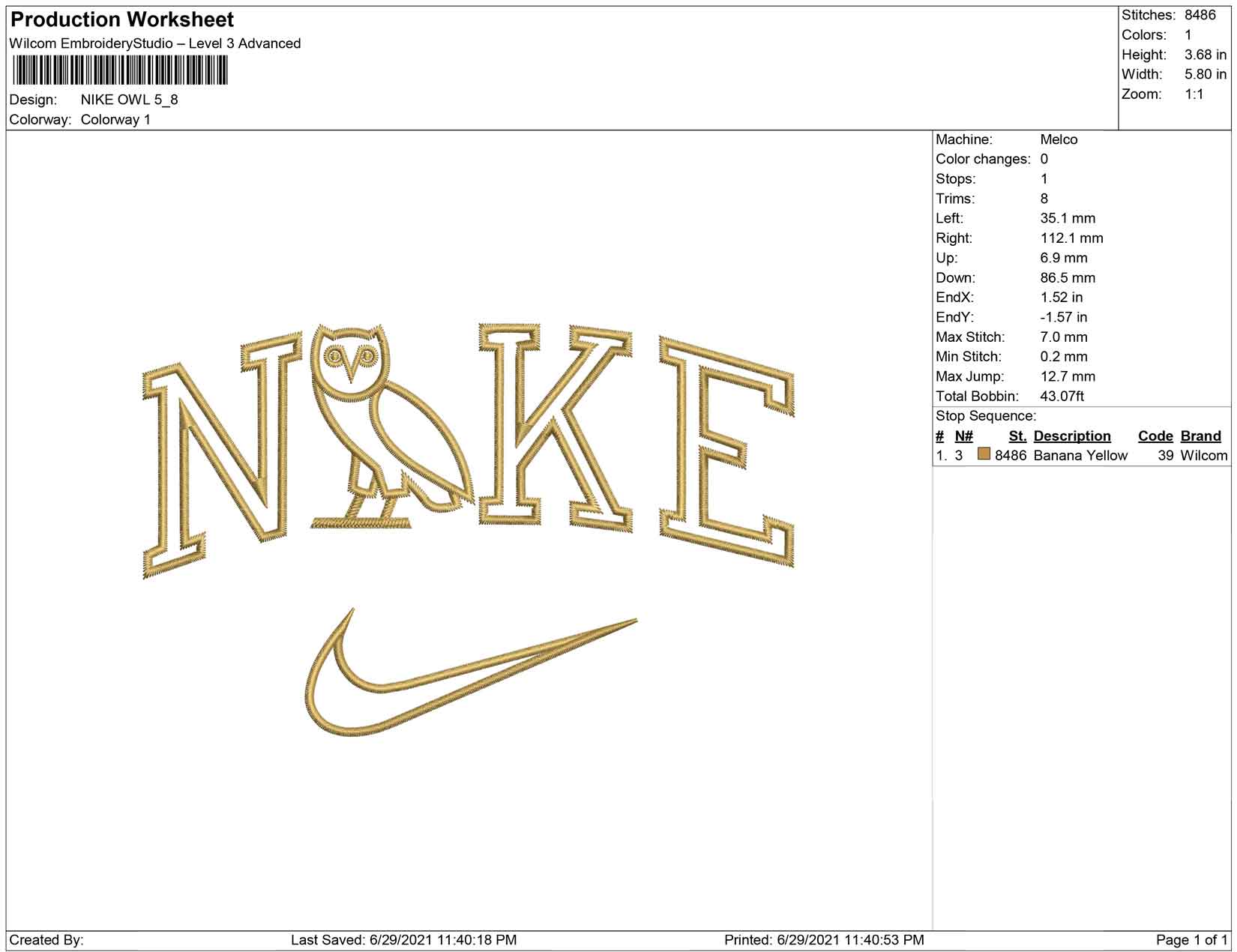This screenshot has height=952, width=1237.
Task: Click the "Colors:" label in the header
Action: click(1144, 35)
